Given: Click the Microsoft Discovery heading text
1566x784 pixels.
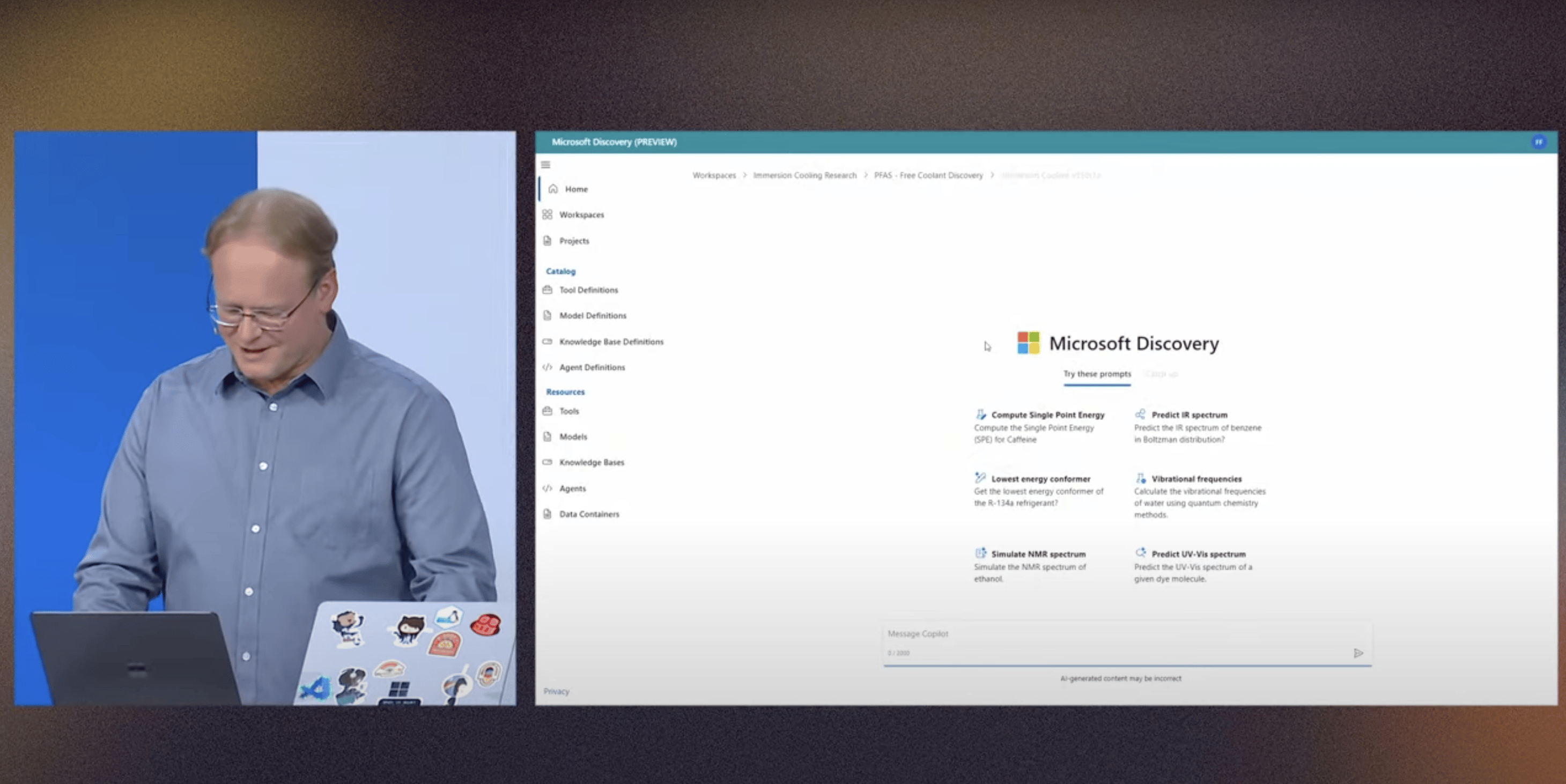Looking at the screenshot, I should (1134, 343).
